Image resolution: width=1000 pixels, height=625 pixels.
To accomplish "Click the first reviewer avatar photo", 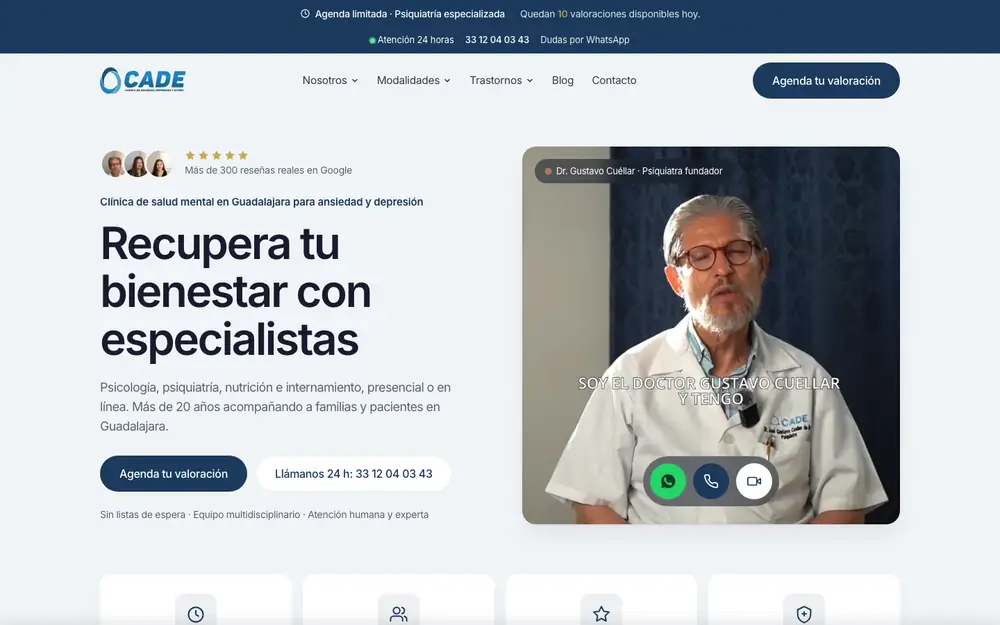I will click(x=115, y=164).
